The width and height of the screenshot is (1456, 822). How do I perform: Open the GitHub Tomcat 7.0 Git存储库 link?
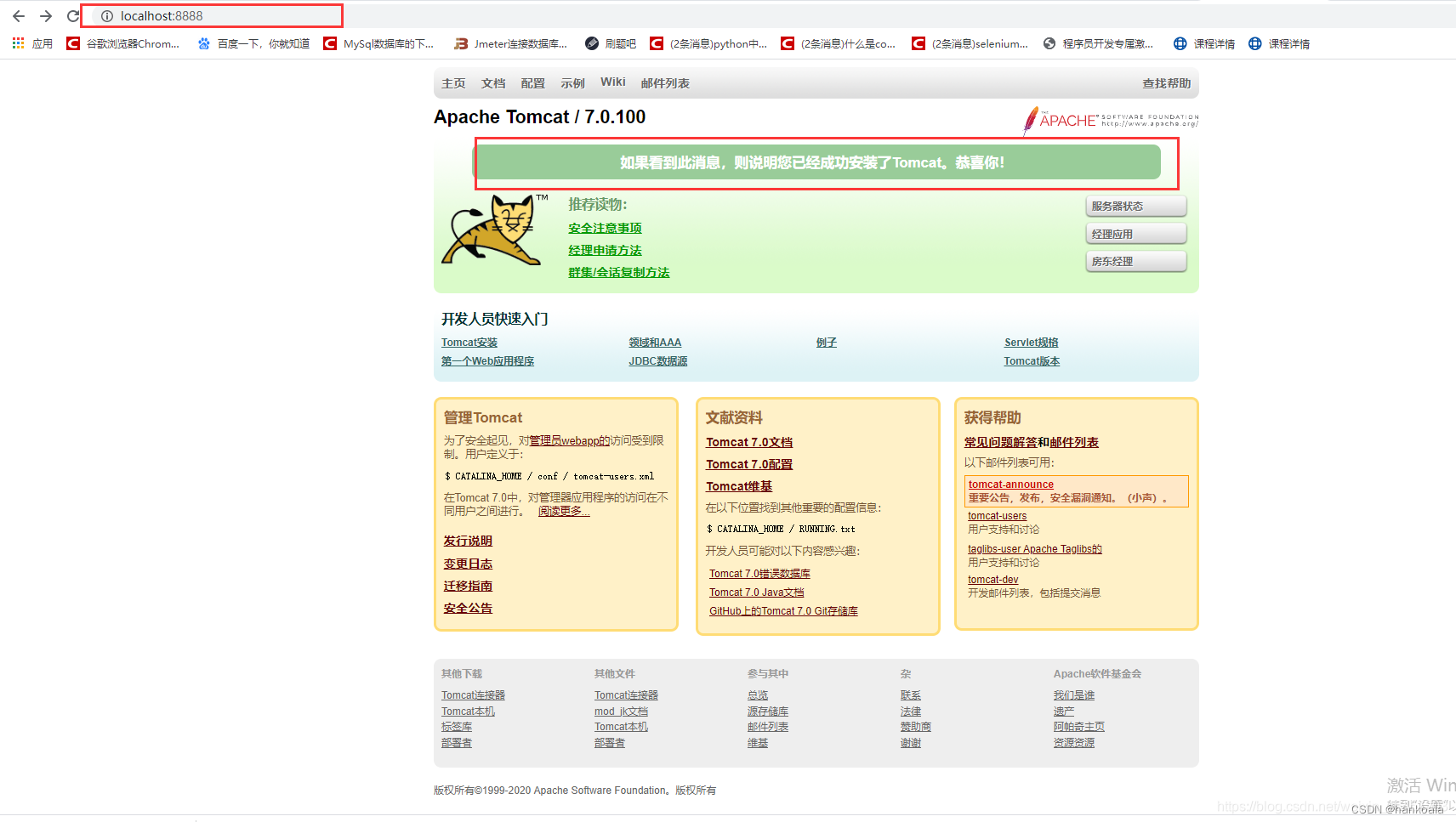tap(783, 610)
